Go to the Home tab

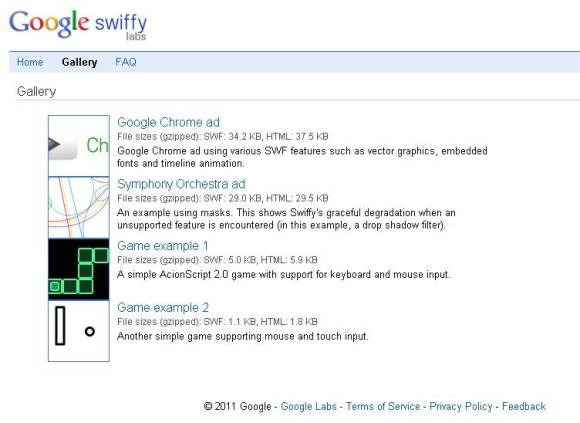(30, 62)
